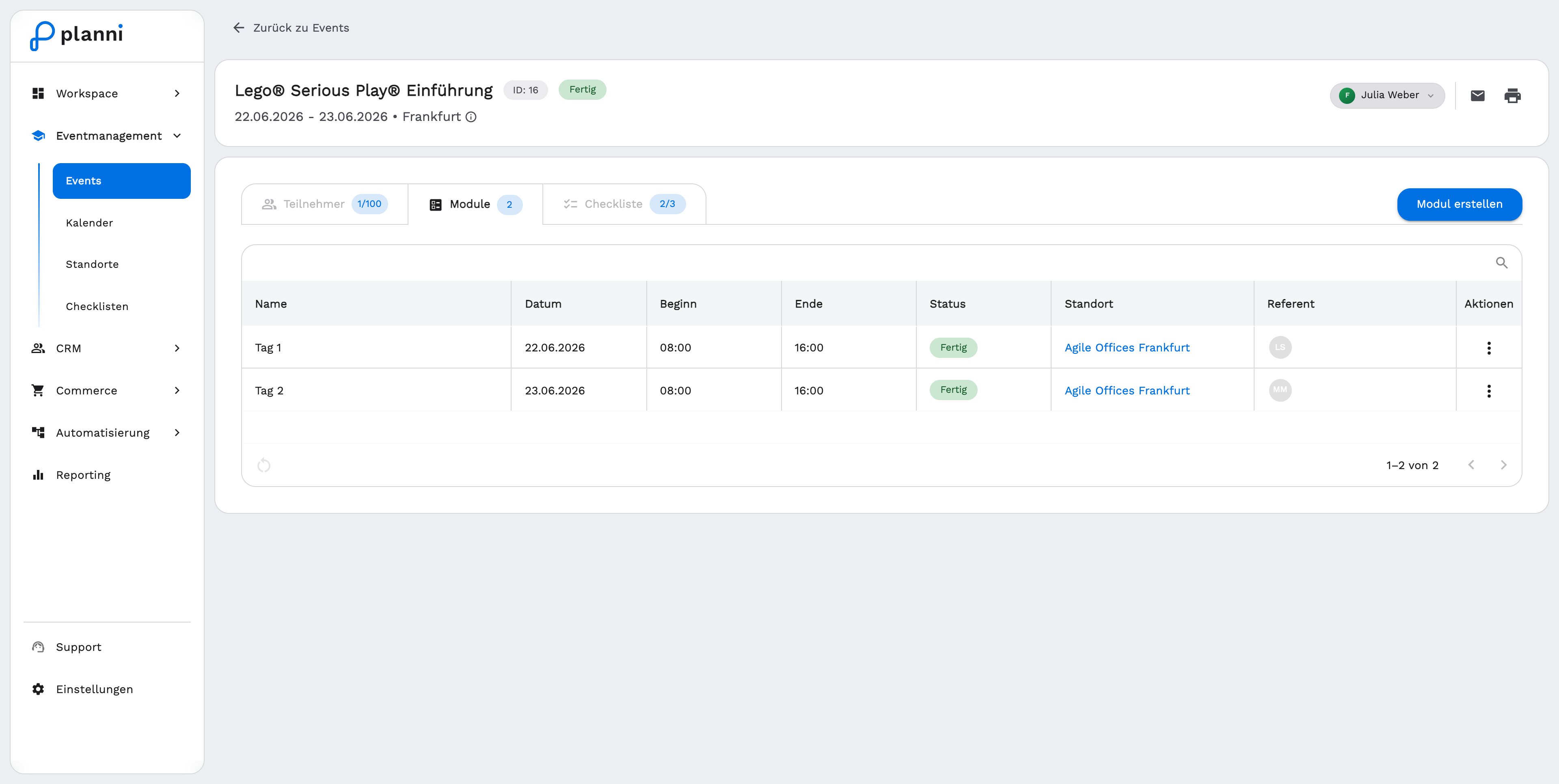The image size is (1559, 784).
Task: Open actions menu for Tag 2
Action: (x=1488, y=391)
